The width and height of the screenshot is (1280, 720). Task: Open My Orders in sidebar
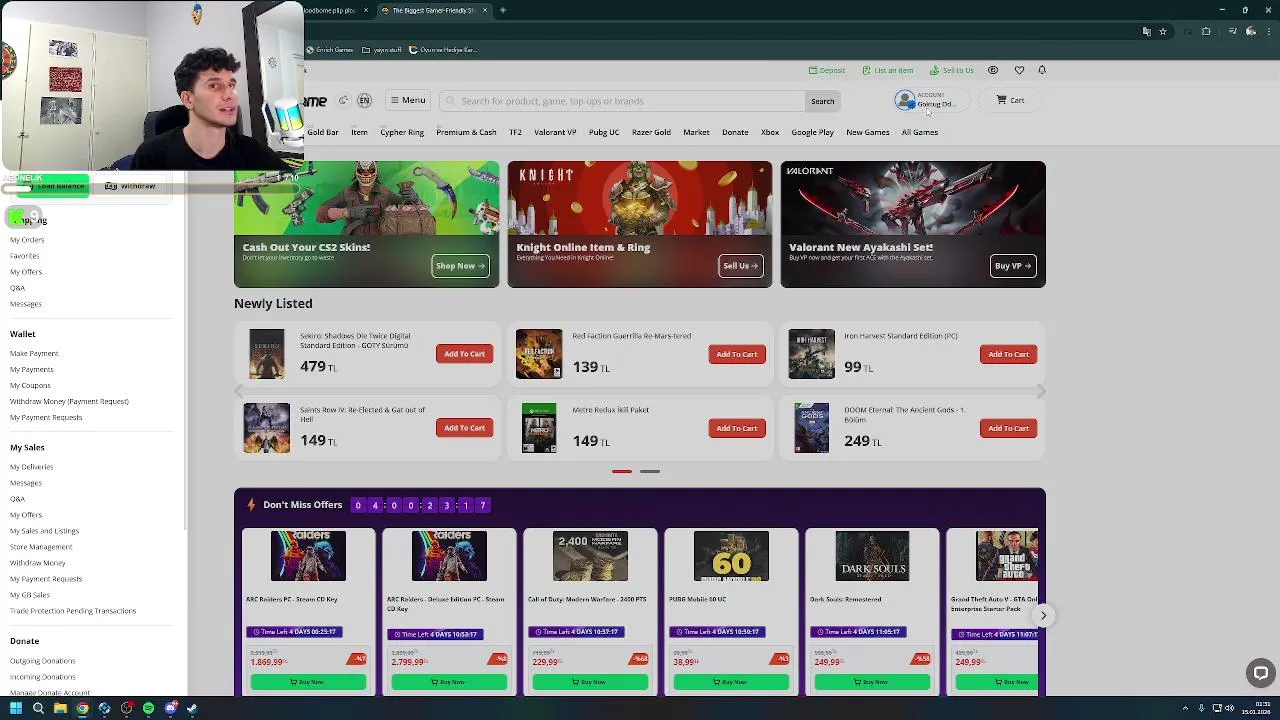(27, 240)
